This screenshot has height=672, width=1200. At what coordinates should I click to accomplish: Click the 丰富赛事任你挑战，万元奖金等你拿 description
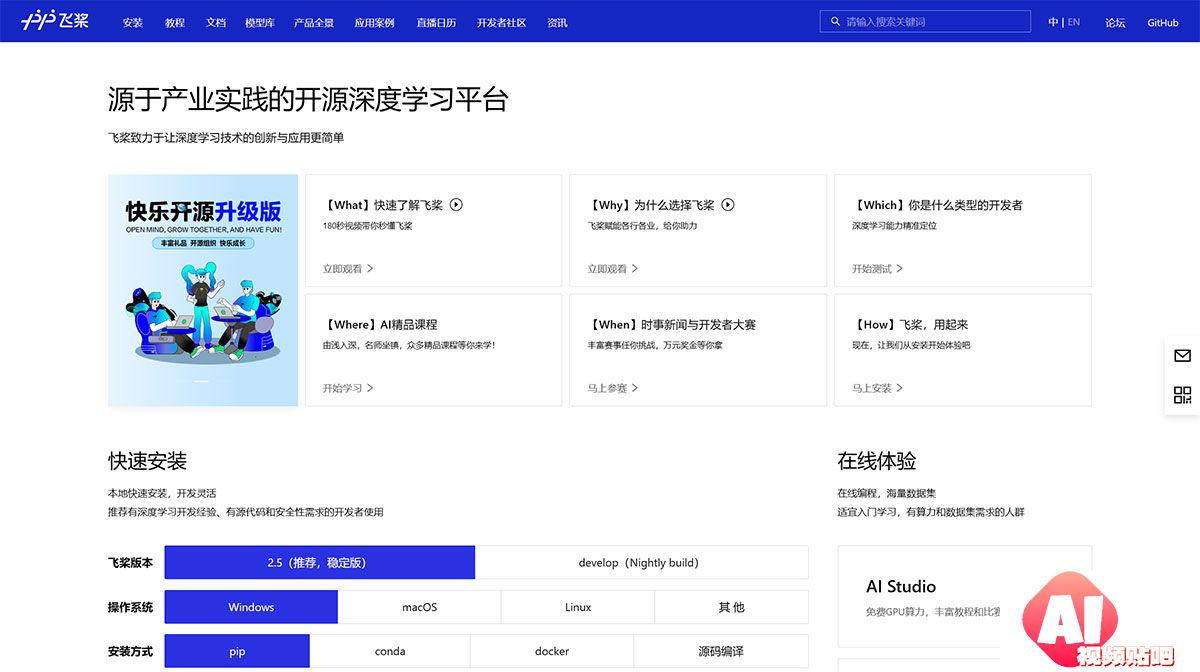coord(655,345)
